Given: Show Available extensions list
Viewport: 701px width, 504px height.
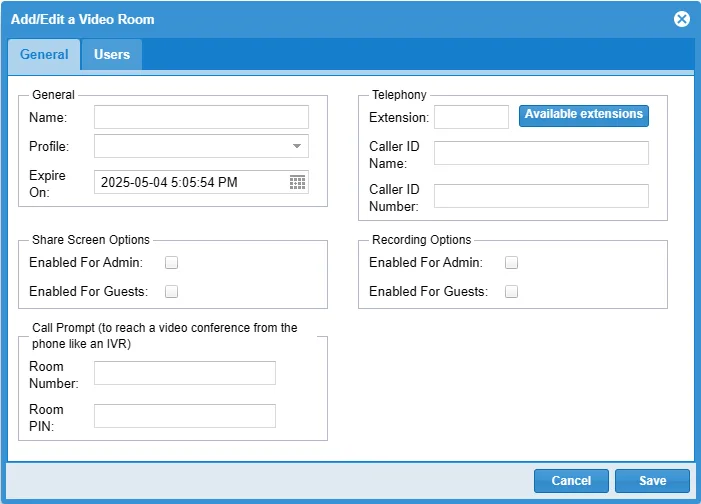Looking at the screenshot, I should click(583, 116).
